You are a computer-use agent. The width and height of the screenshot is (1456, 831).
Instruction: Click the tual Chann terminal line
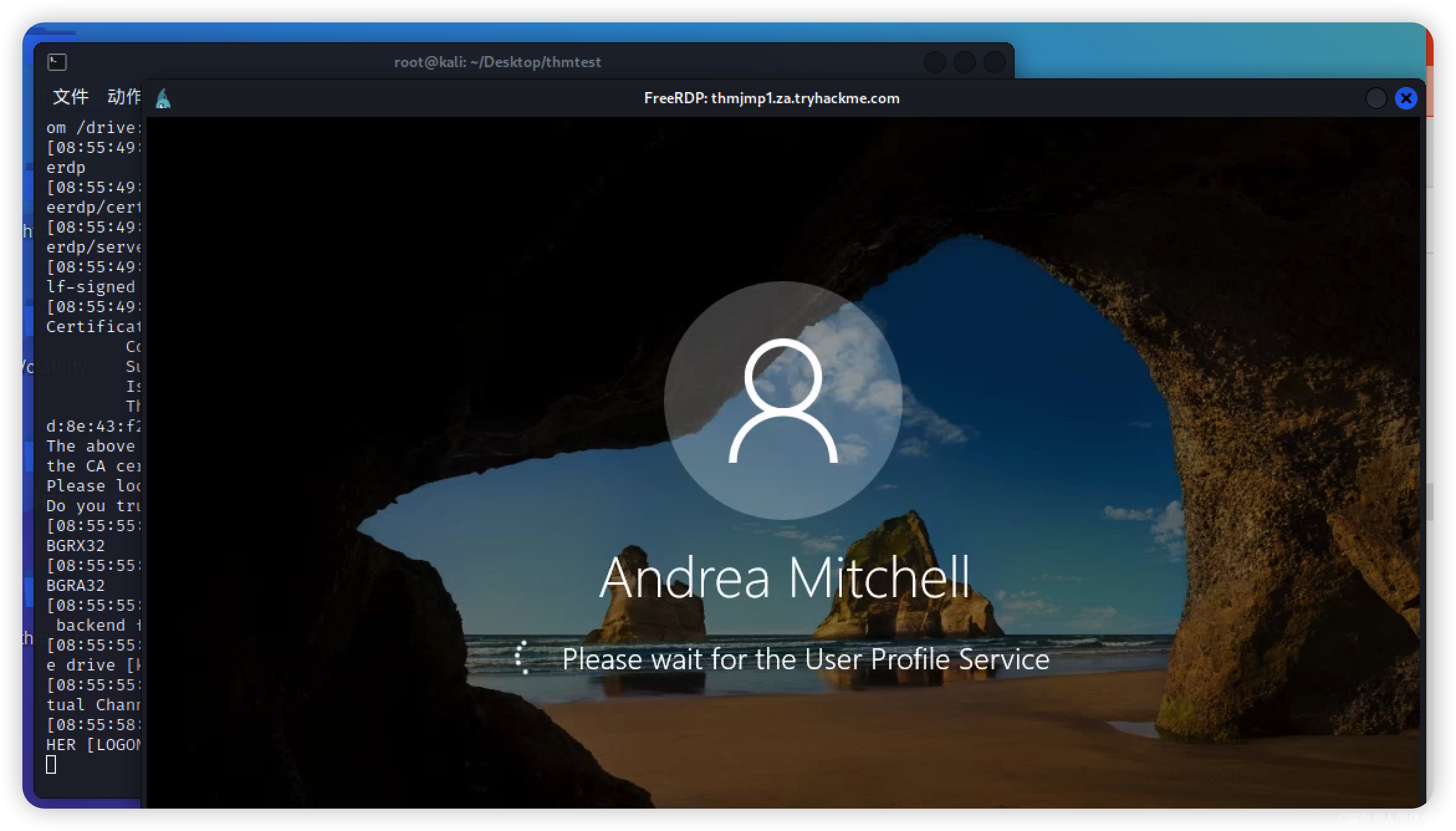93,705
